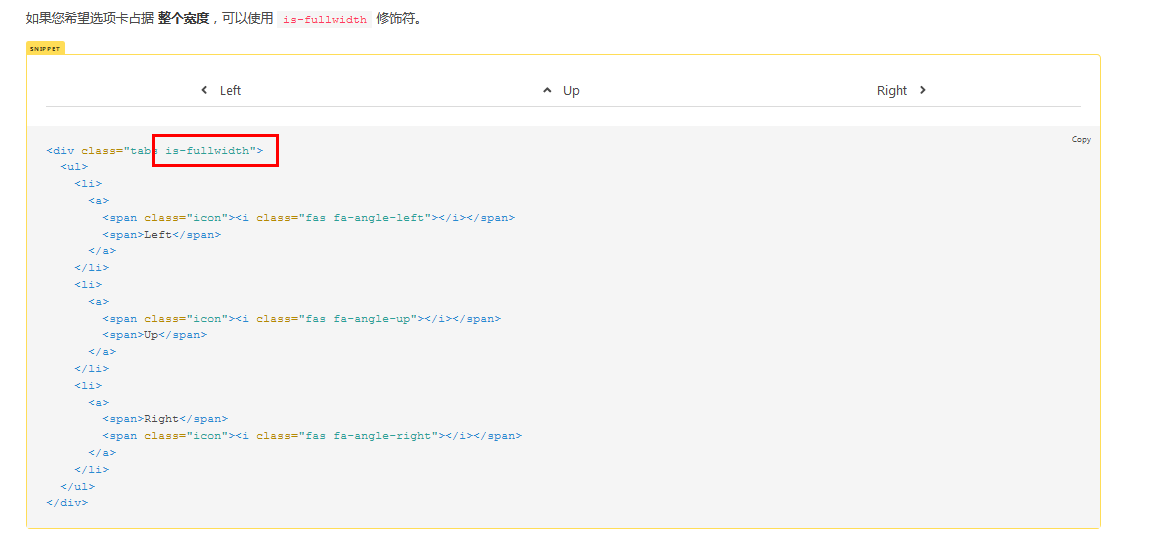
Task: Click the angle-right icon beside Right
Action: (923, 90)
